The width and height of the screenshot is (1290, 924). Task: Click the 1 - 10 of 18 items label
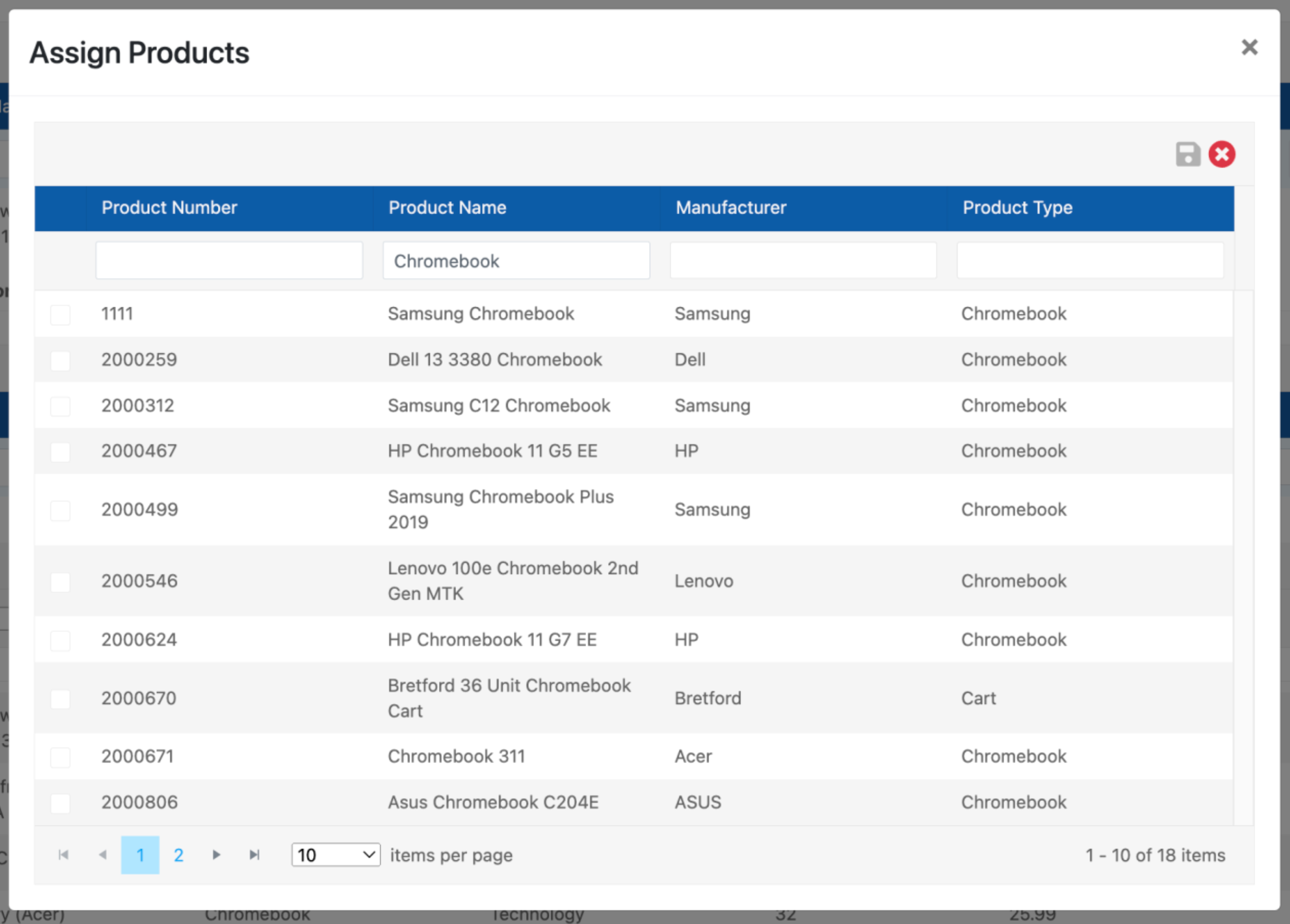point(1155,855)
